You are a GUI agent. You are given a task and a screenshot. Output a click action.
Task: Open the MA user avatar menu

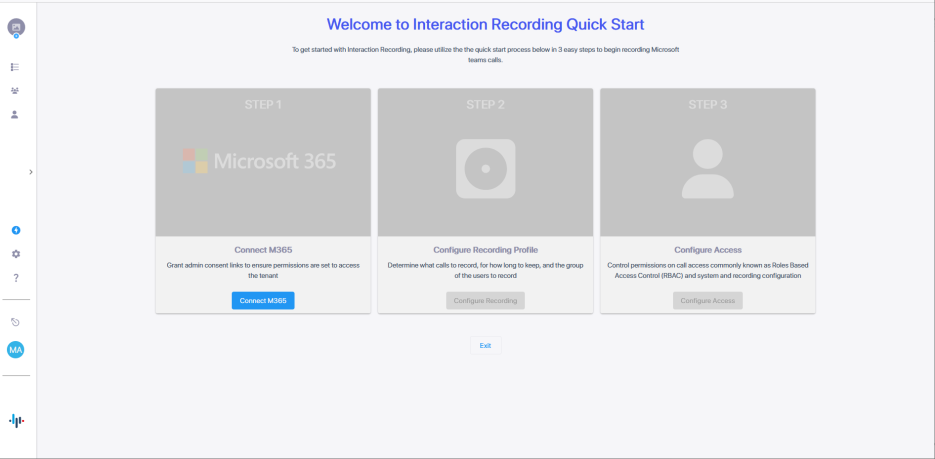coord(16,350)
